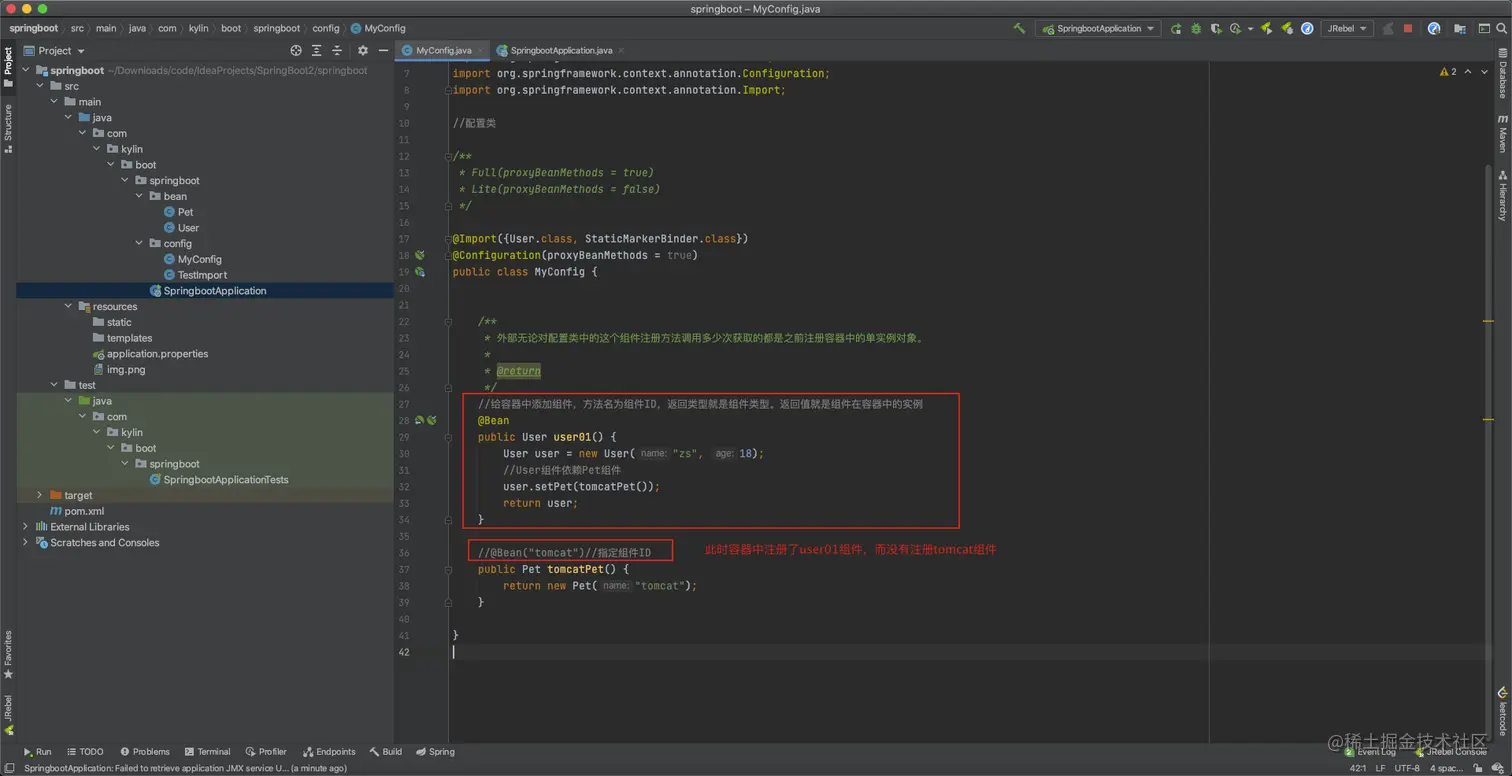This screenshot has height=776, width=1512.
Task: Click the Spring bean gutter icon at line 18
Action: click(x=420, y=255)
